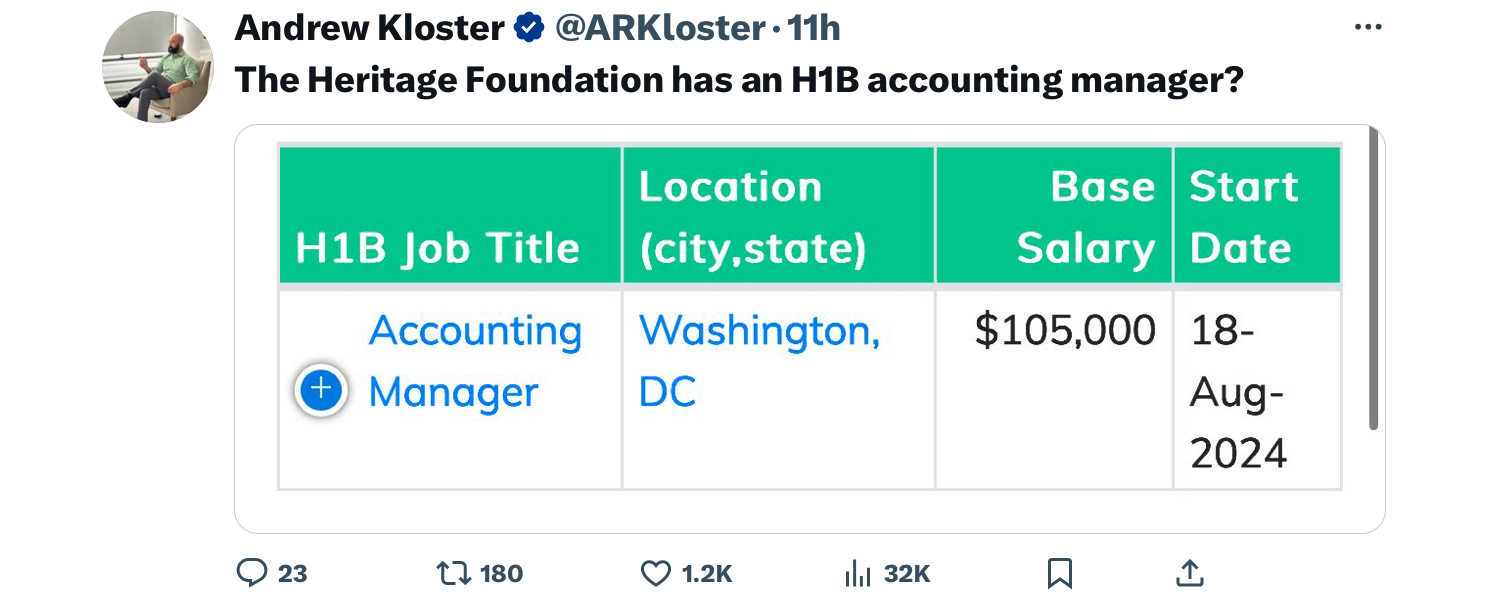Click the 11h timestamp
This screenshot has height=596, width=1488.
point(814,29)
